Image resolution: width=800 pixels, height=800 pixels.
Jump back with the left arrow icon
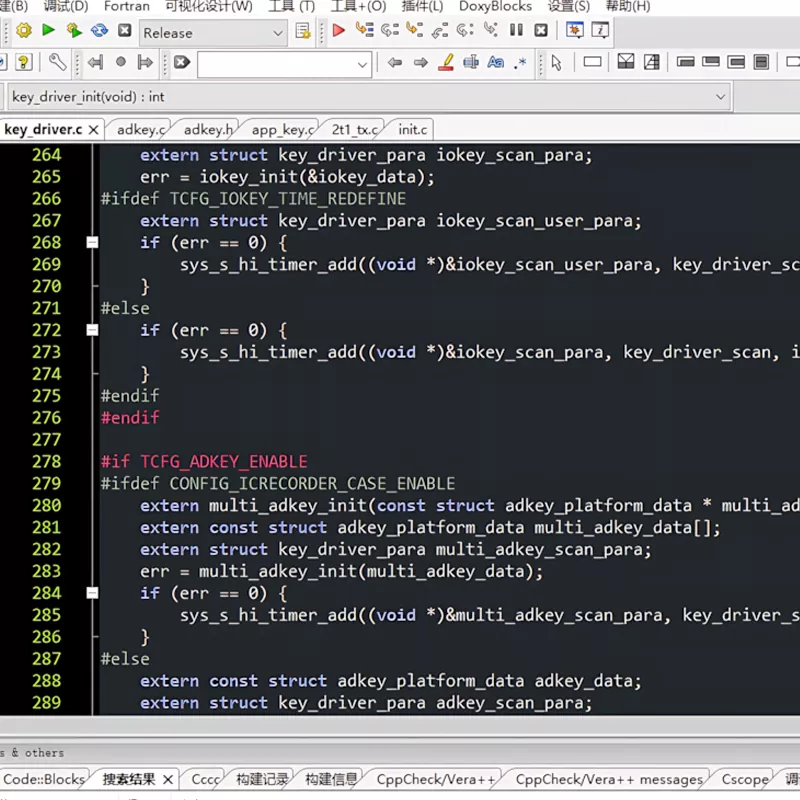(x=95, y=62)
